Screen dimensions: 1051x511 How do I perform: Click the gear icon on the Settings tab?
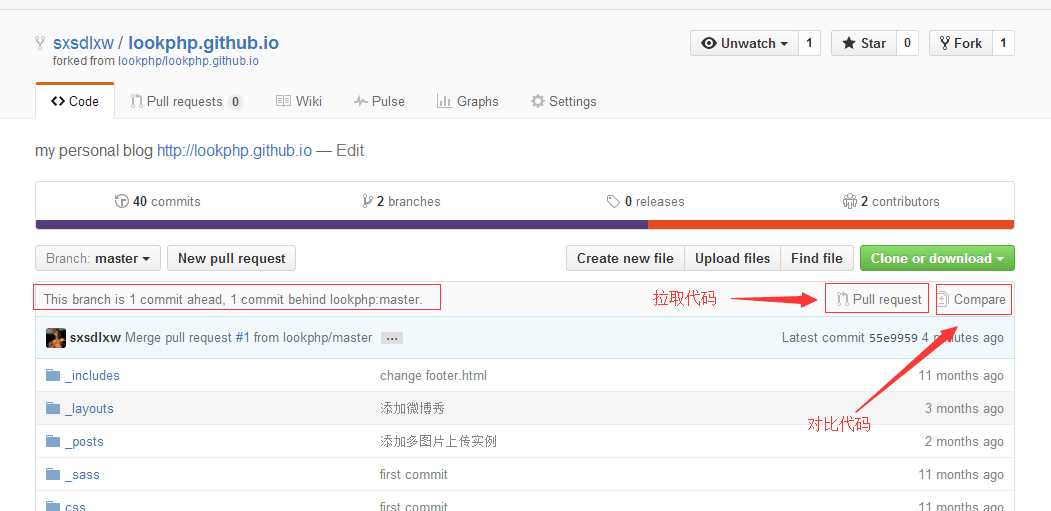tap(538, 101)
